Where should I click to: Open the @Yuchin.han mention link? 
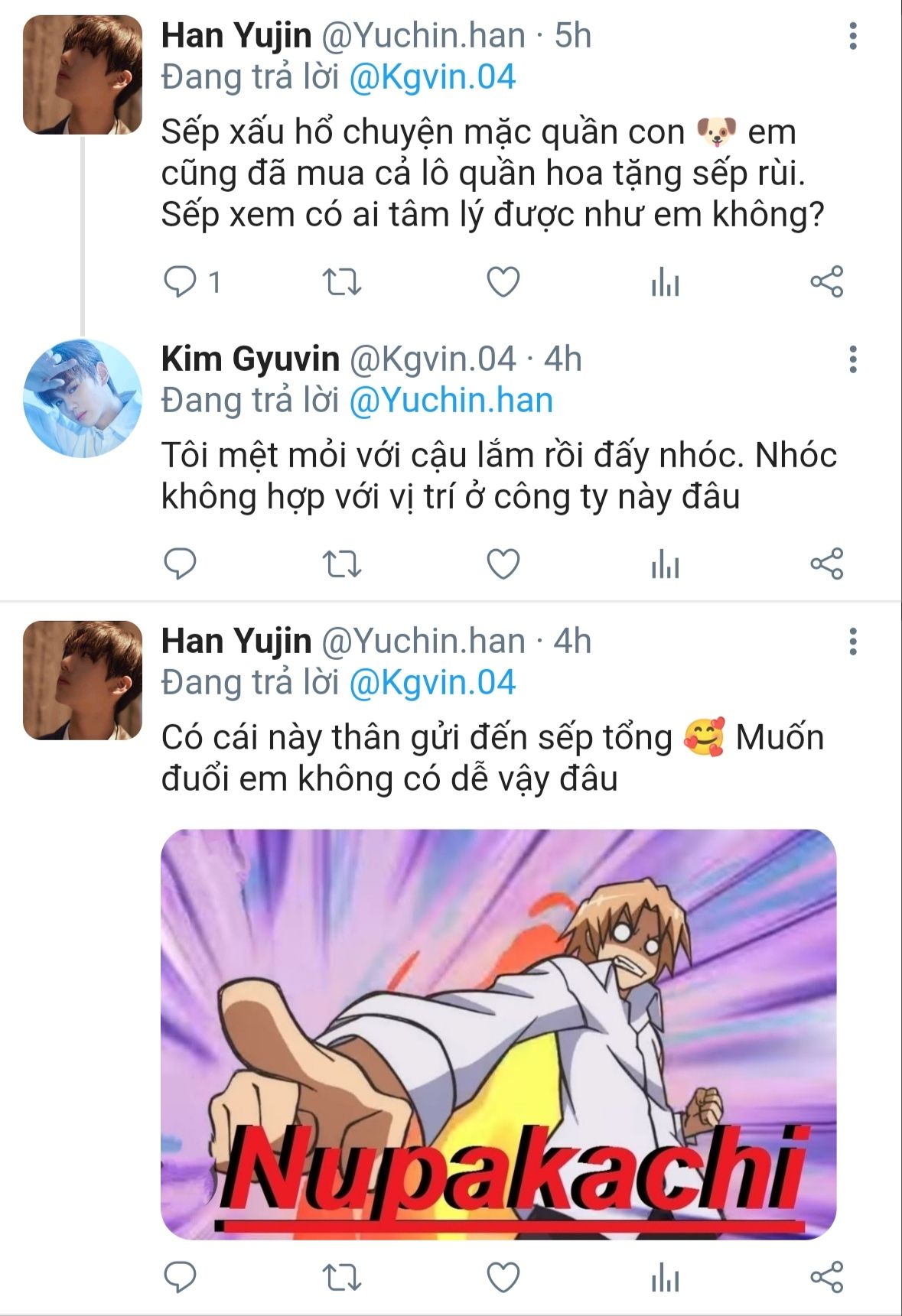[x=451, y=401]
